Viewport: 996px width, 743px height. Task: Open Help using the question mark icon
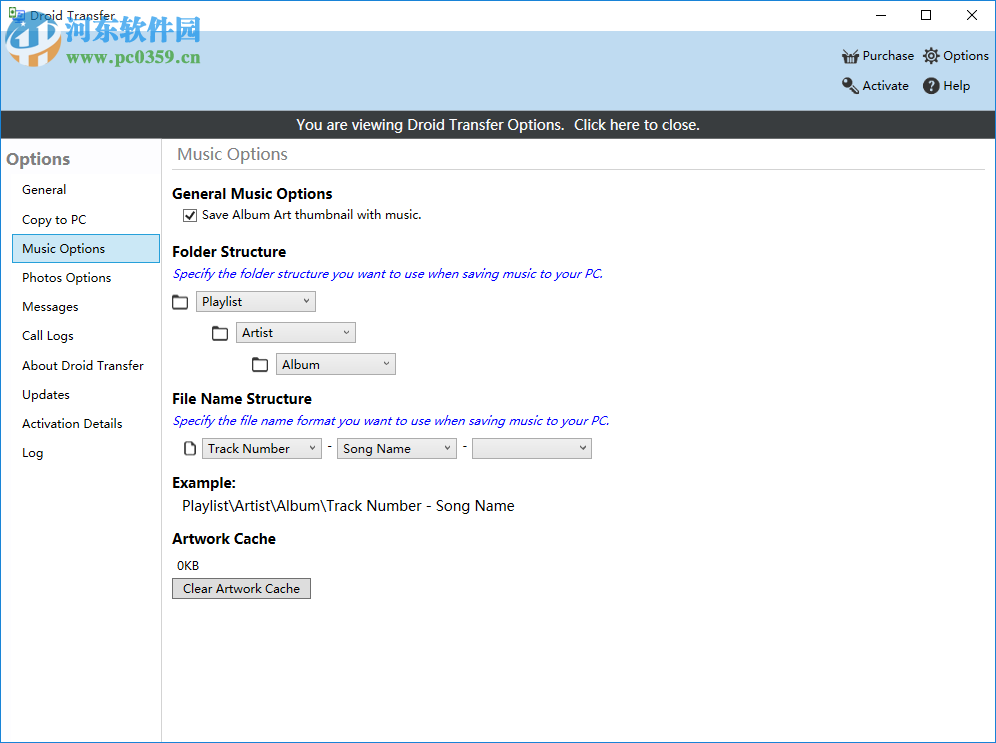(927, 86)
